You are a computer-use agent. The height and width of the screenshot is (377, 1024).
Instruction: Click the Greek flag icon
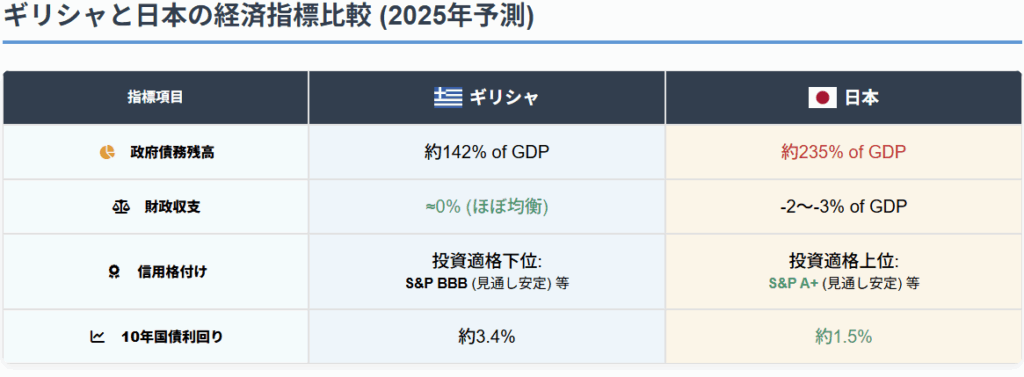tap(447, 97)
